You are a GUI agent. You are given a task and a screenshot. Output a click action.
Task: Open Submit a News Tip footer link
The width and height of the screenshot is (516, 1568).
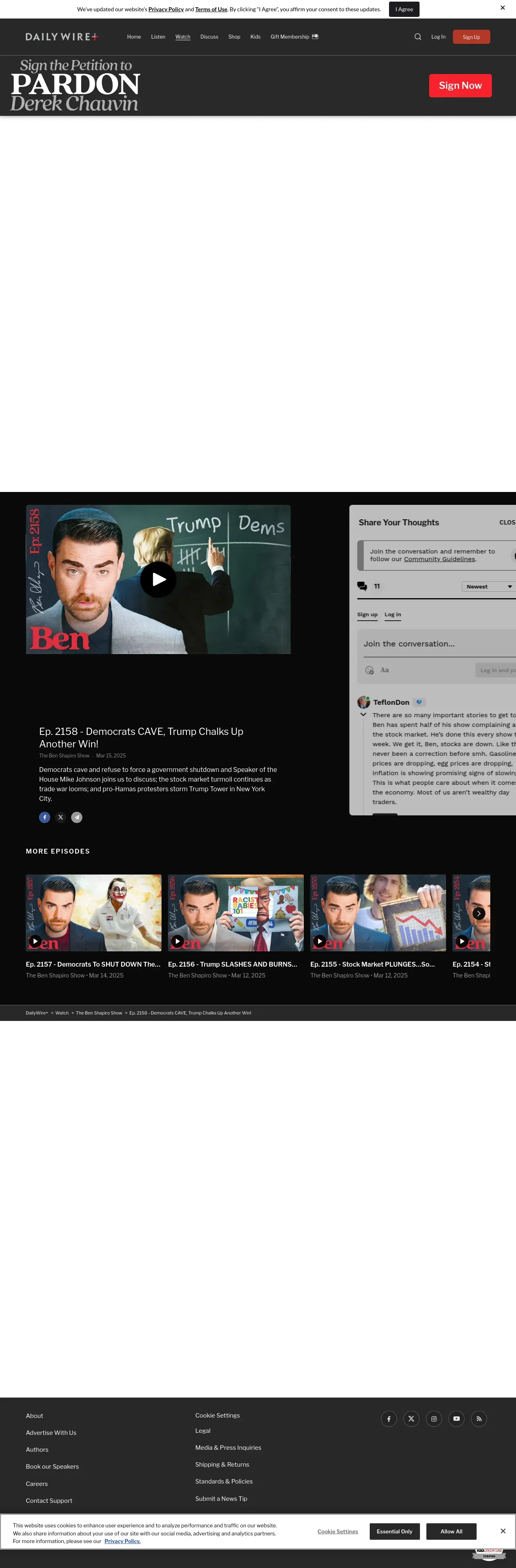221,1498
